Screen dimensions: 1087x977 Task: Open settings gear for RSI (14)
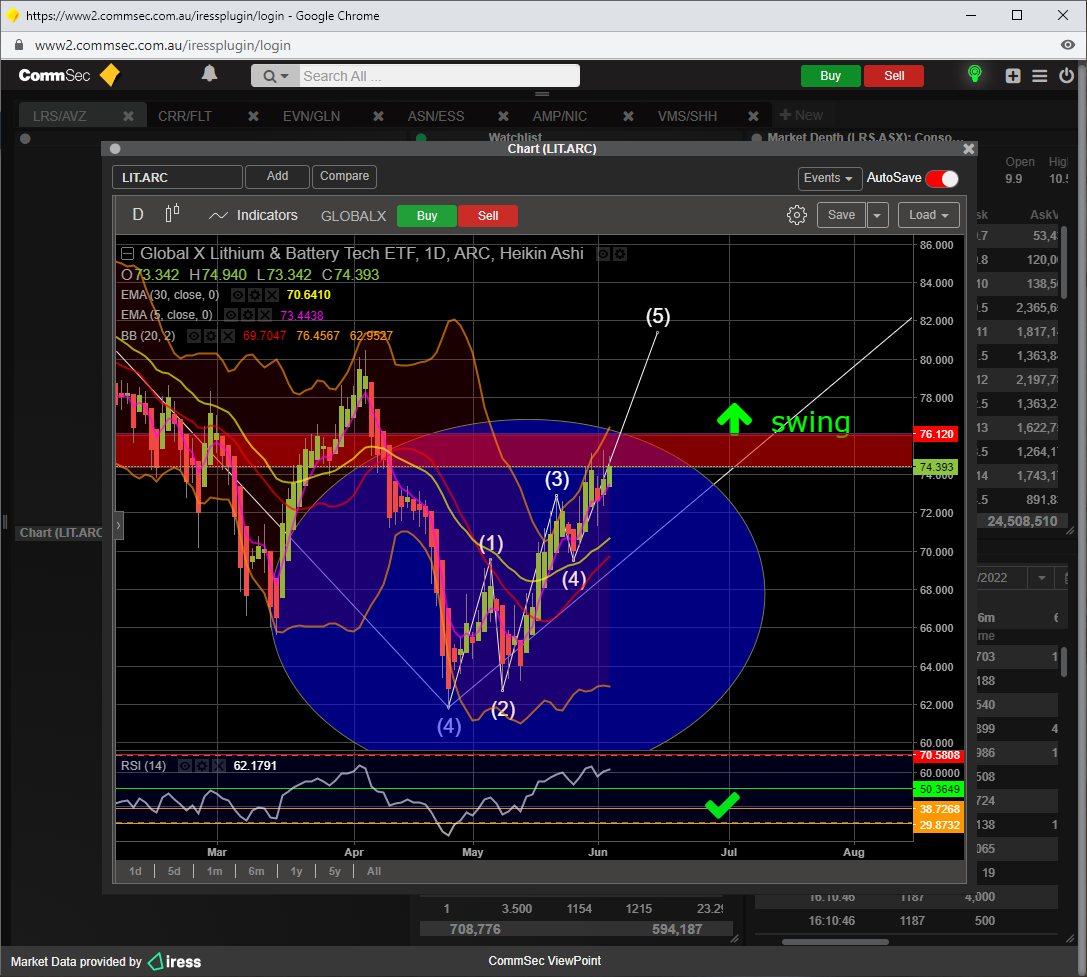[201, 766]
